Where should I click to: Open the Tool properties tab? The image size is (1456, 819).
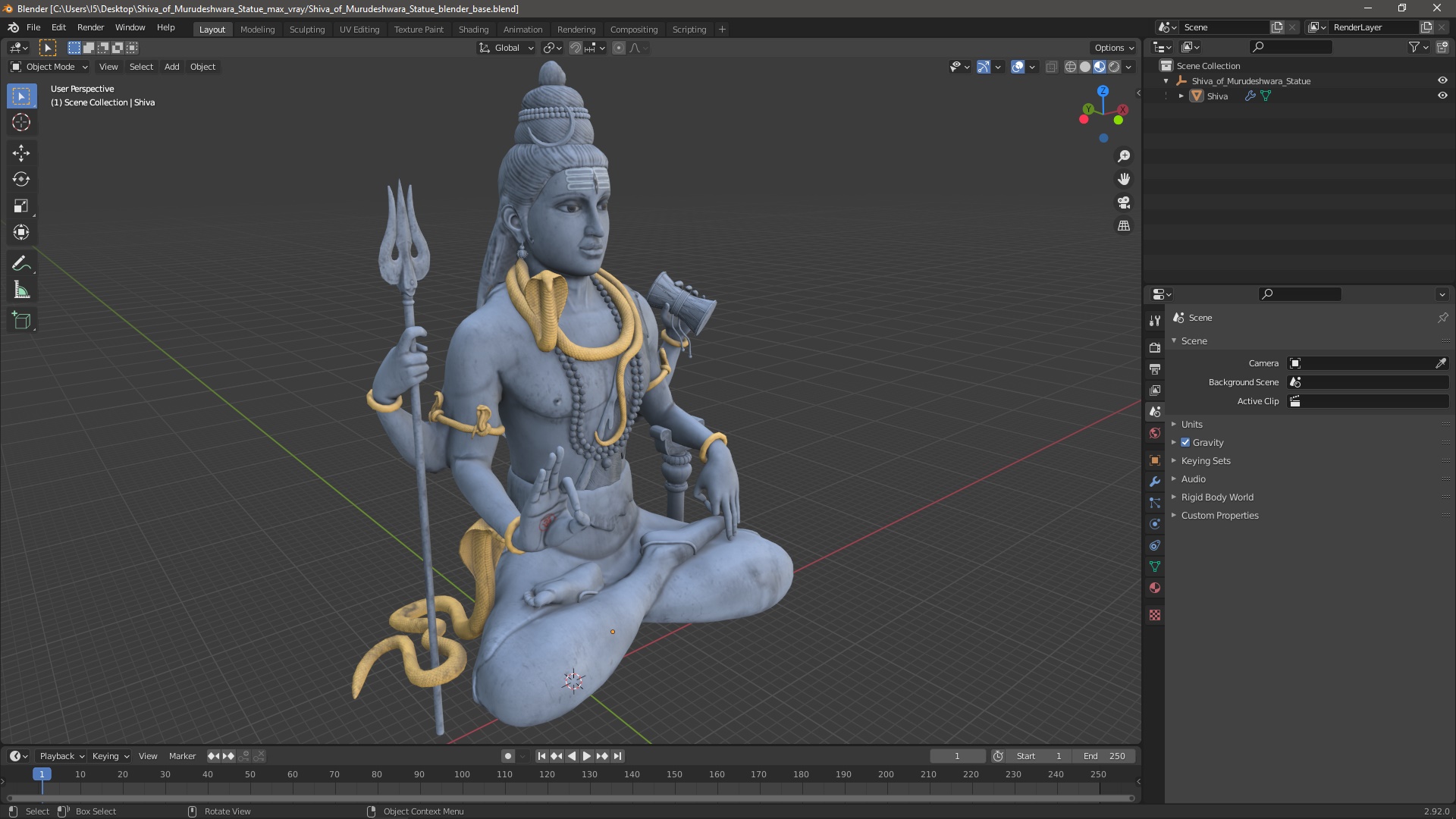pos(1155,321)
